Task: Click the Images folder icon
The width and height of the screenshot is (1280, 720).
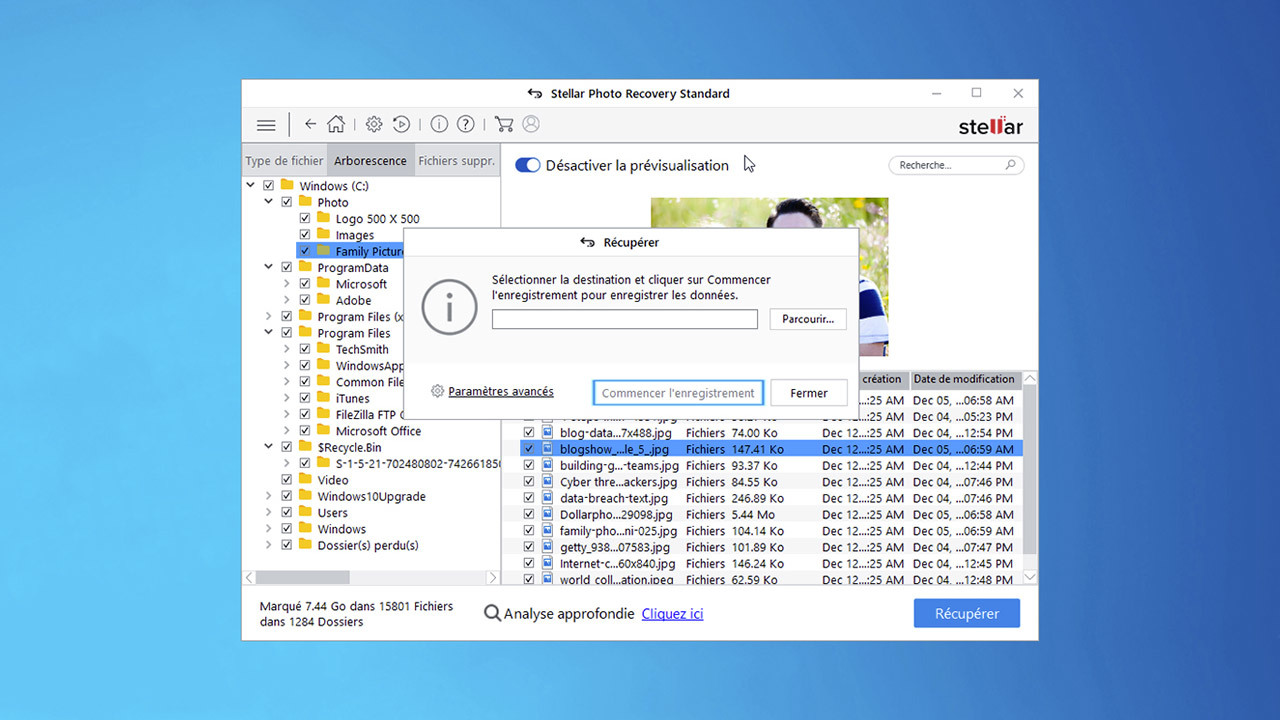Action: 323,234
